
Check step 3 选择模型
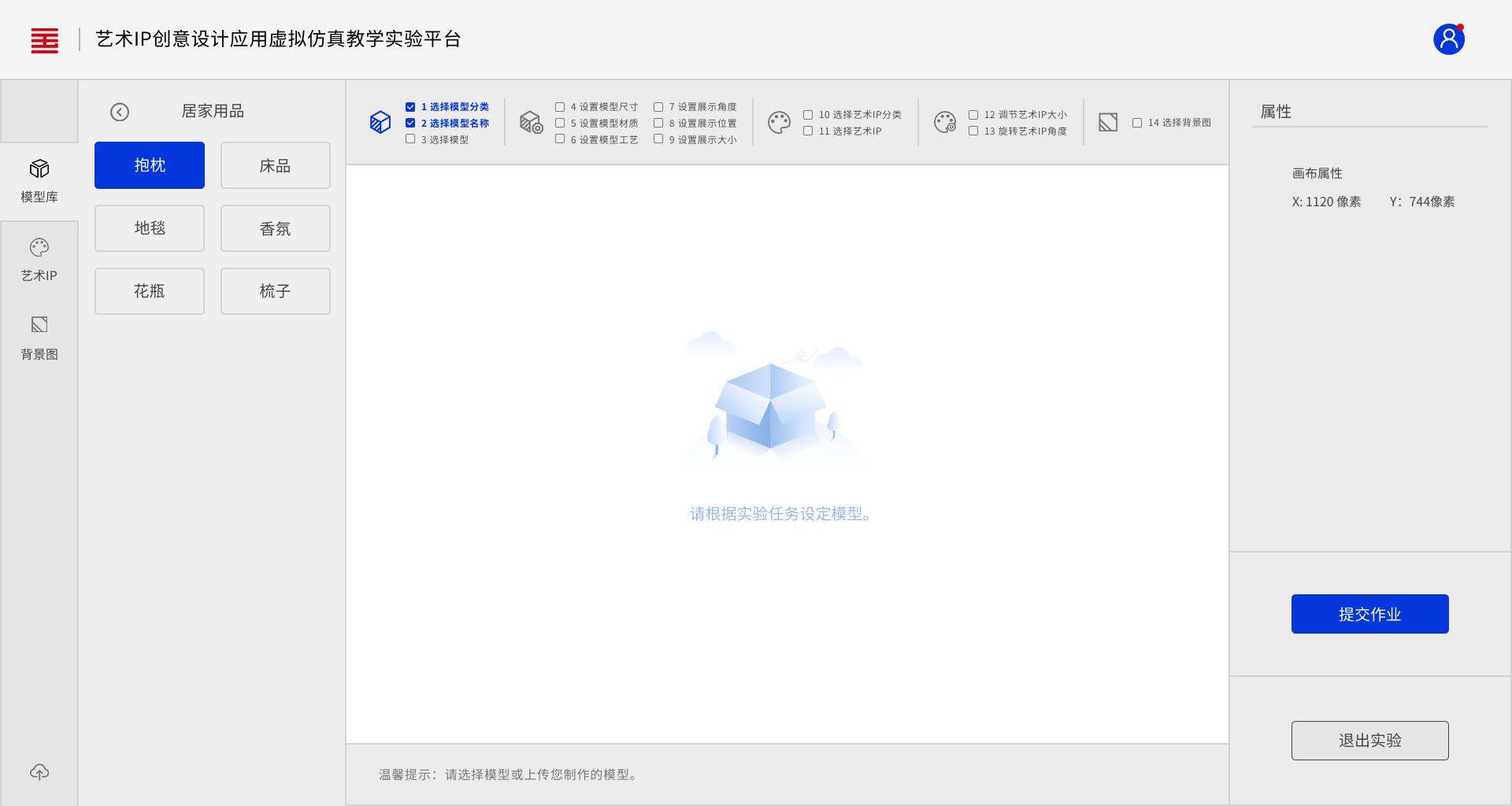pos(410,139)
